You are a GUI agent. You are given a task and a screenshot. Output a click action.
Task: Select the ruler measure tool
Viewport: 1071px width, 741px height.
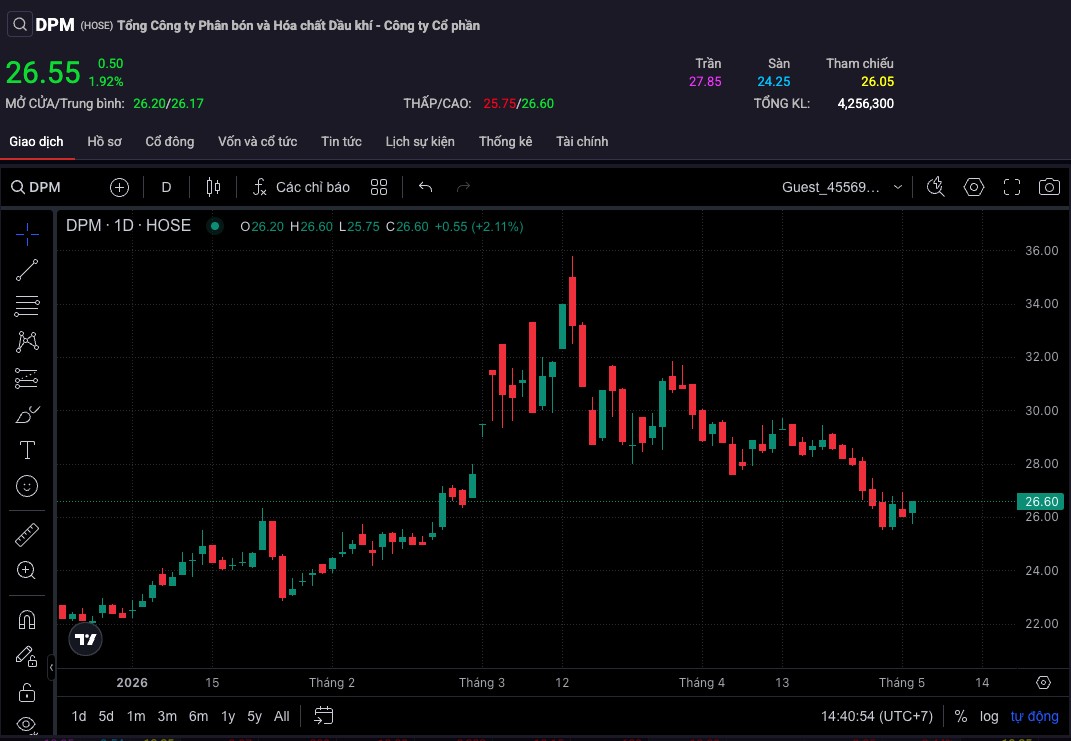[x=27, y=535]
